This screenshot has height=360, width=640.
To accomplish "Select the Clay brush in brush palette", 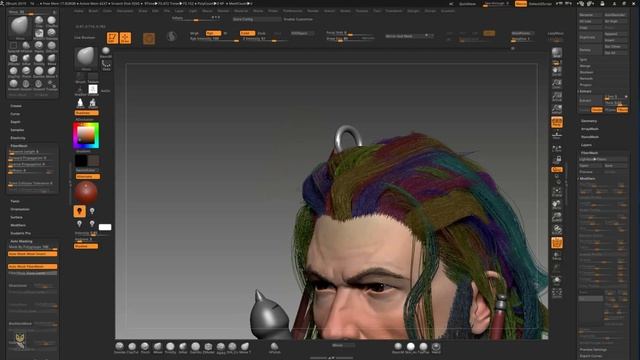I will click(x=39, y=21).
